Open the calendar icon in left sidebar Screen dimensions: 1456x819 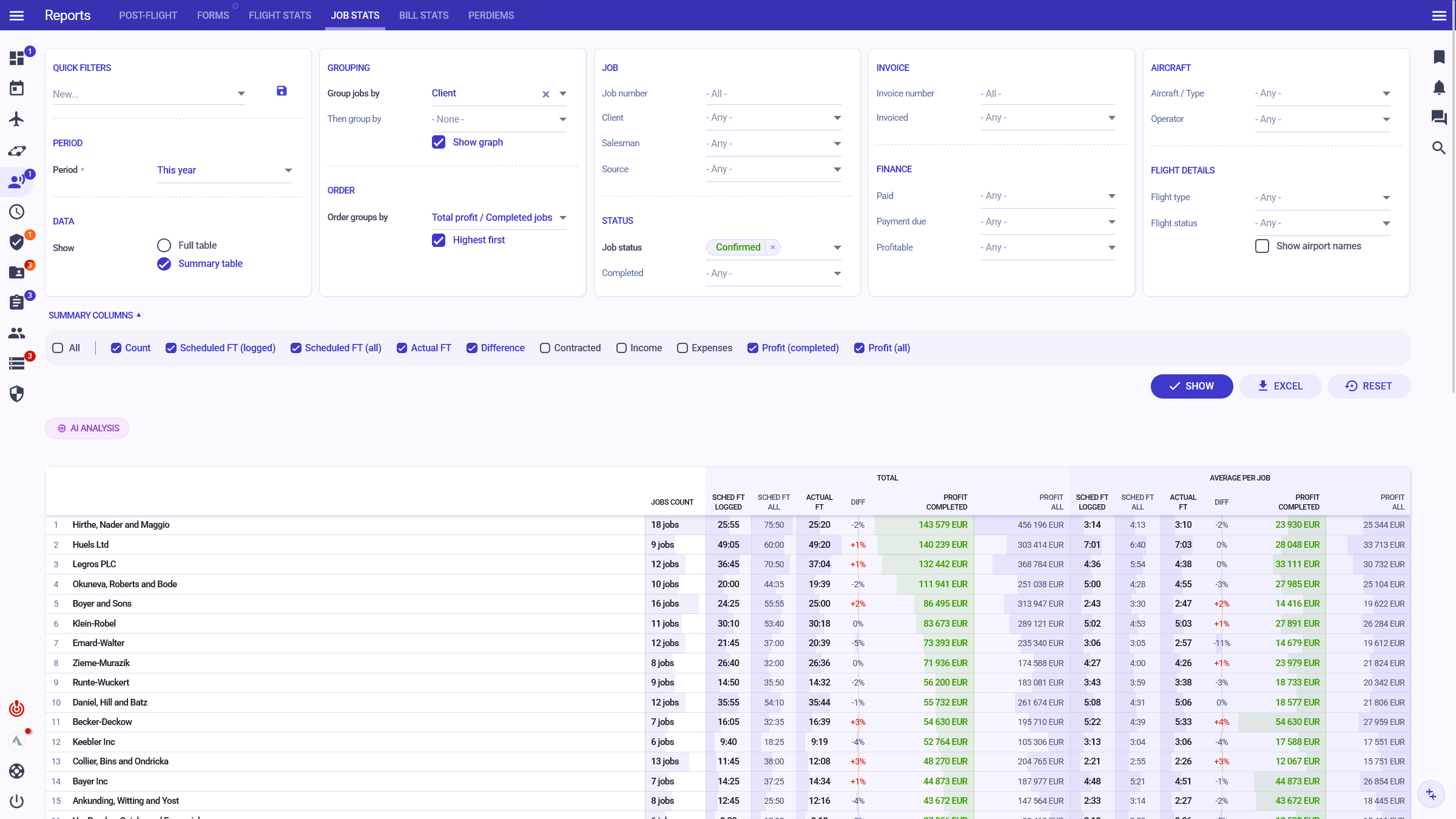(16, 89)
